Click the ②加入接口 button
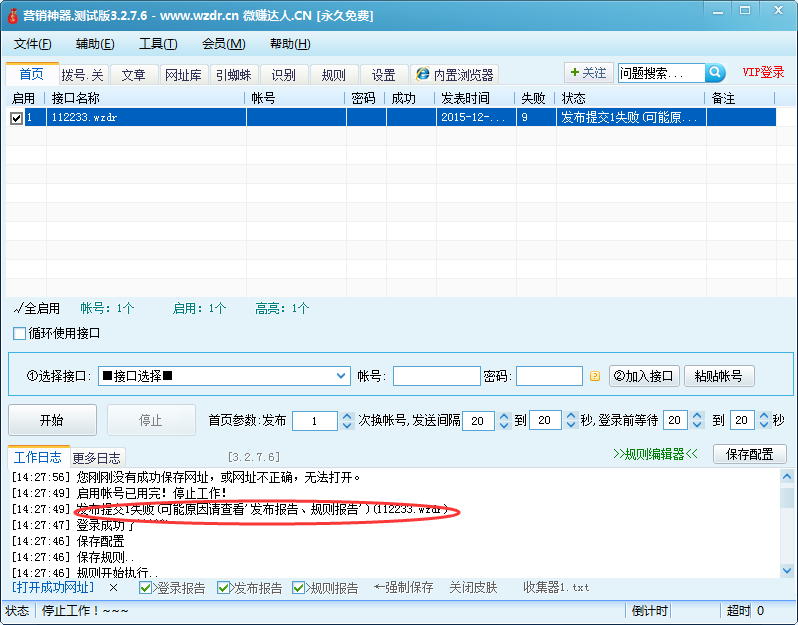Viewport: 798px width, 625px height. 644,376
